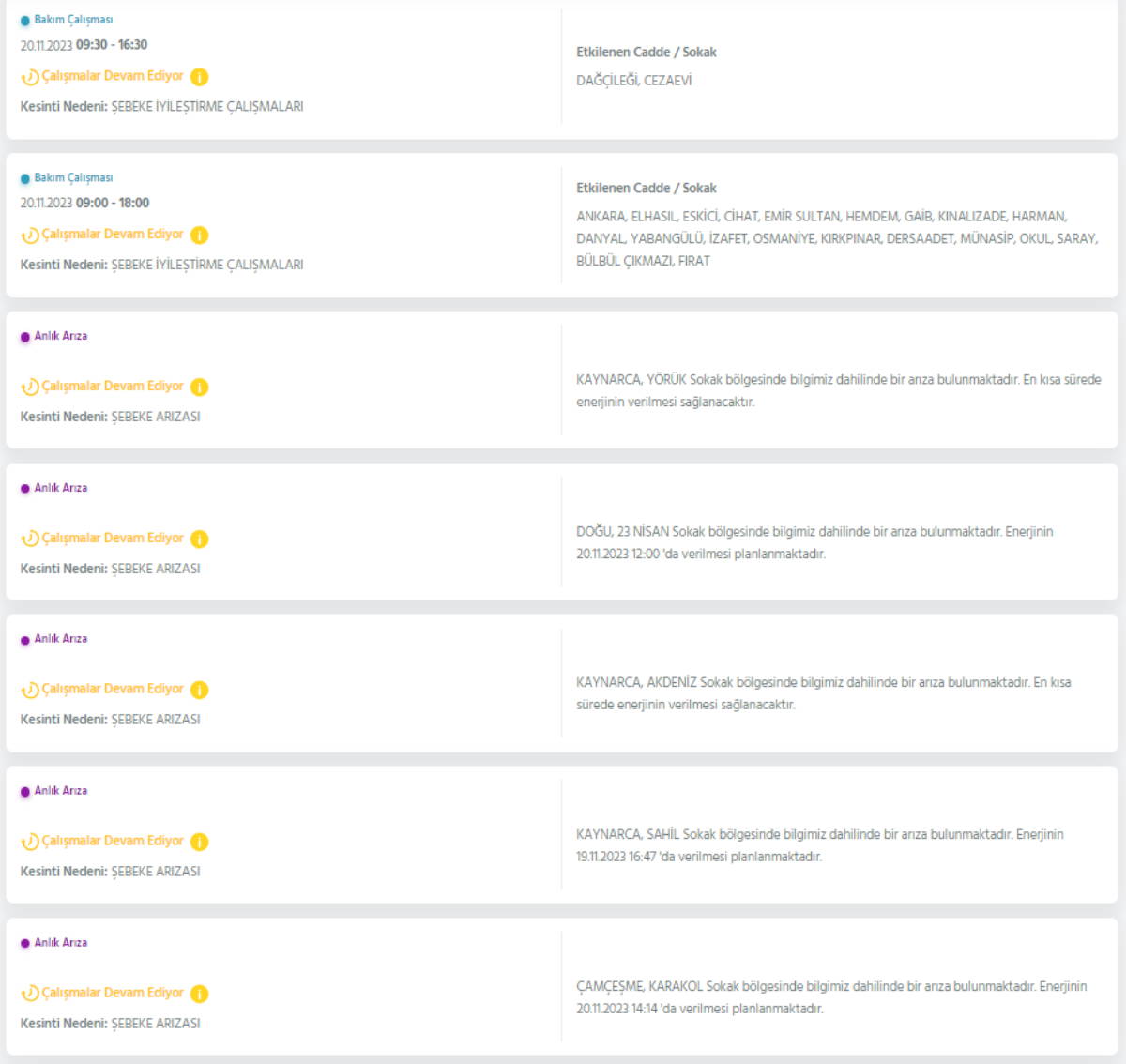Click the info icon in the ÇAMÇEŞME, KARAKOL card
The width and height of the screenshot is (1126, 1064).
coord(199,994)
